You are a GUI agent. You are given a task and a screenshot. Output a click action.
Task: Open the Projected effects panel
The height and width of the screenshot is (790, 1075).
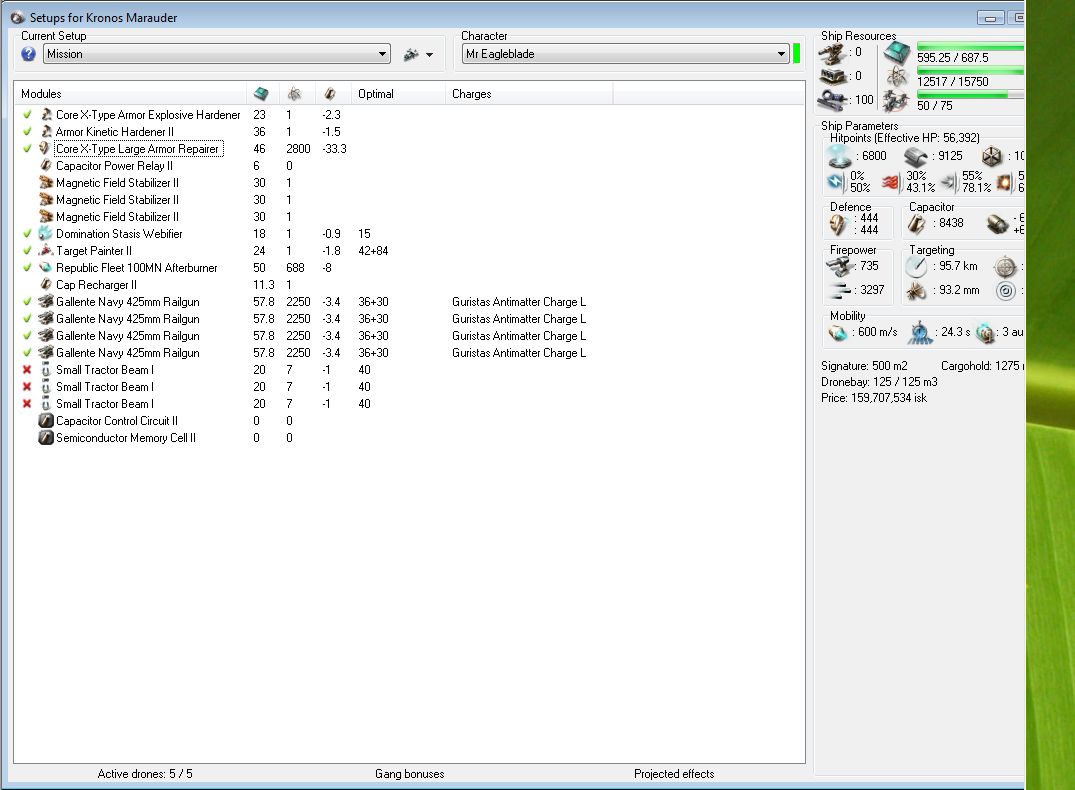pyautogui.click(x=674, y=774)
